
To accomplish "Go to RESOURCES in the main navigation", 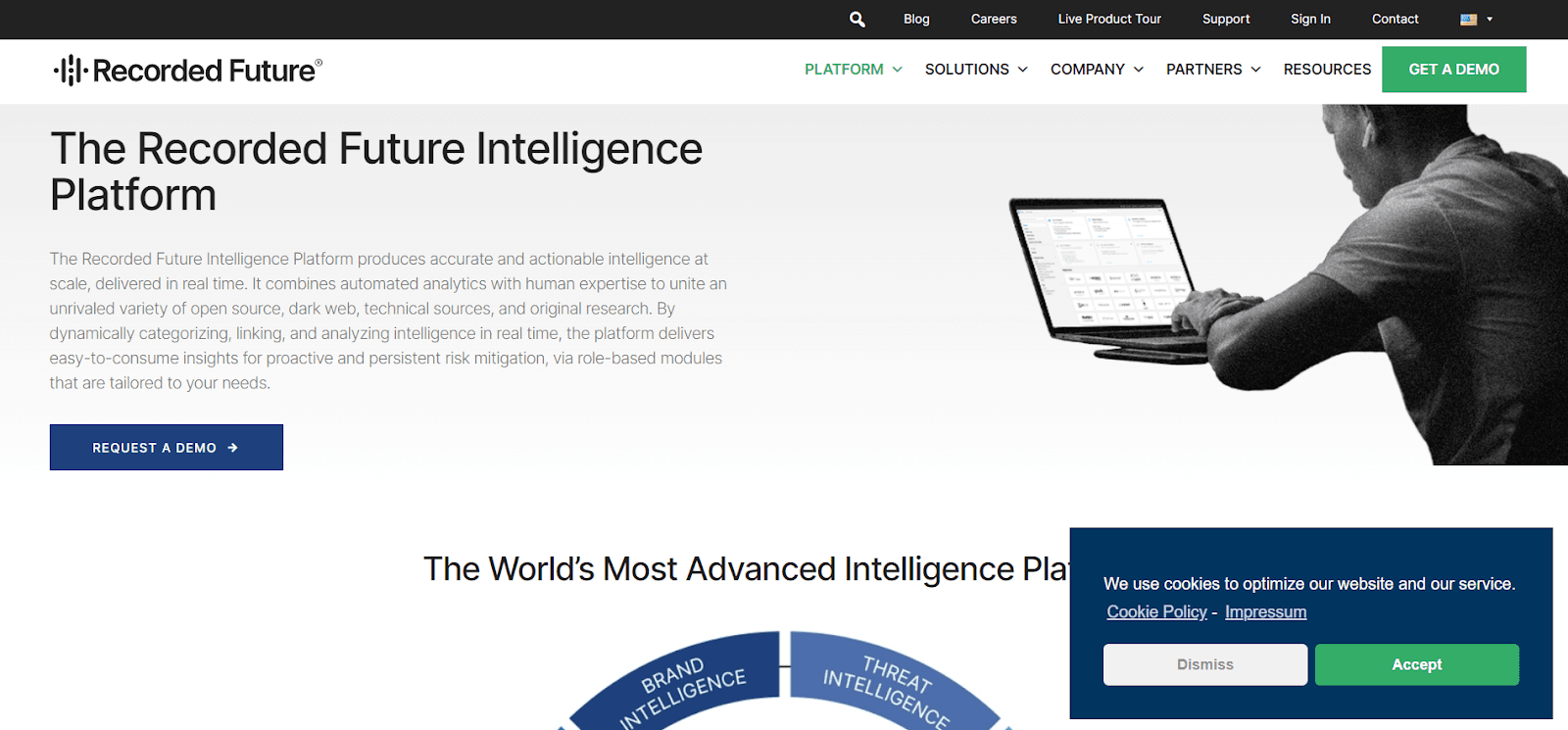I will pos(1327,70).
